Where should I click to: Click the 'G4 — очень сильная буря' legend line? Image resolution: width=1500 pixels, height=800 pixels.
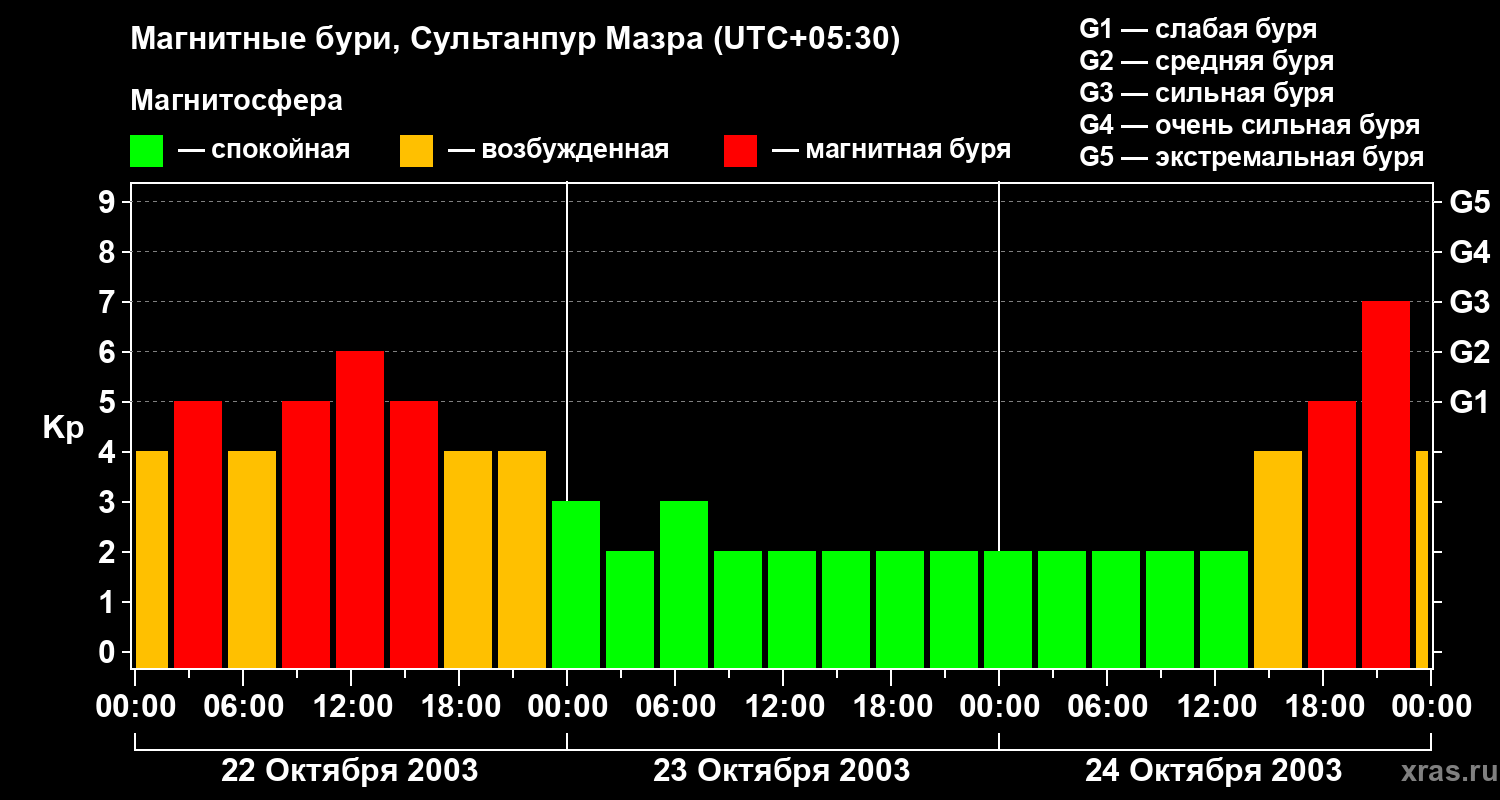1250,125
